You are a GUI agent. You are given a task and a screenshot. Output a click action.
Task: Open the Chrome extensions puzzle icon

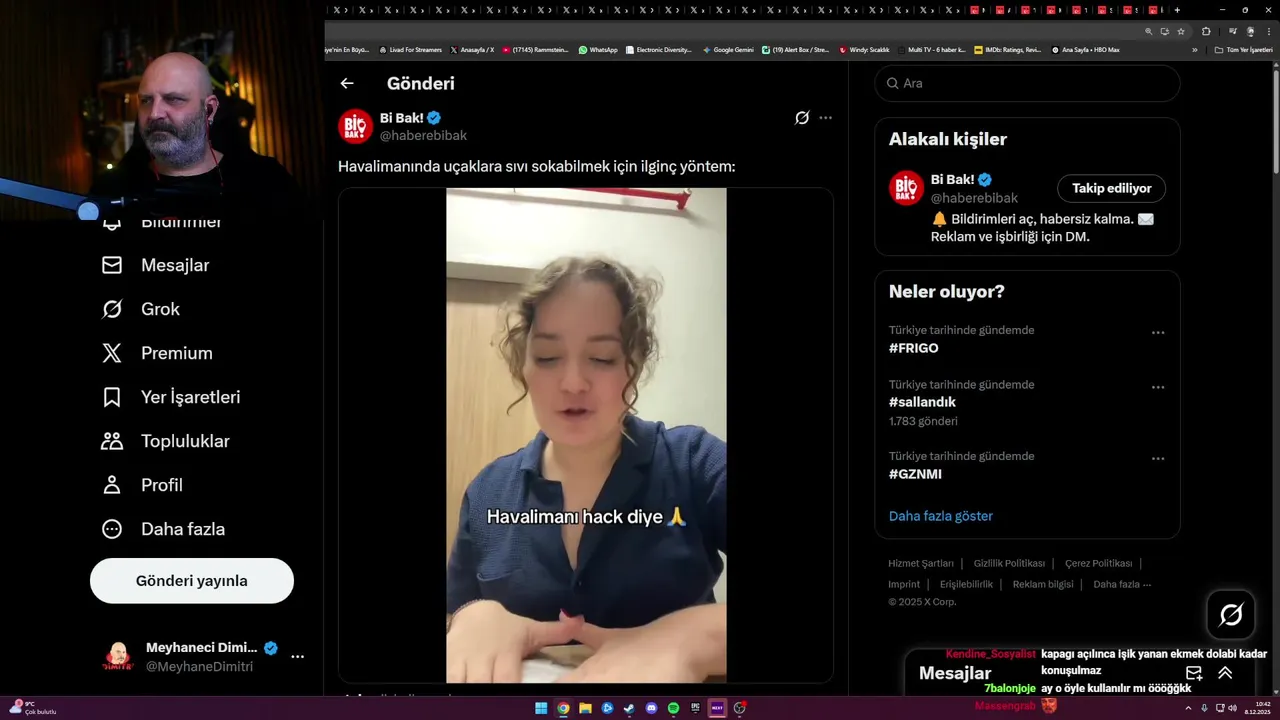click(x=1206, y=31)
